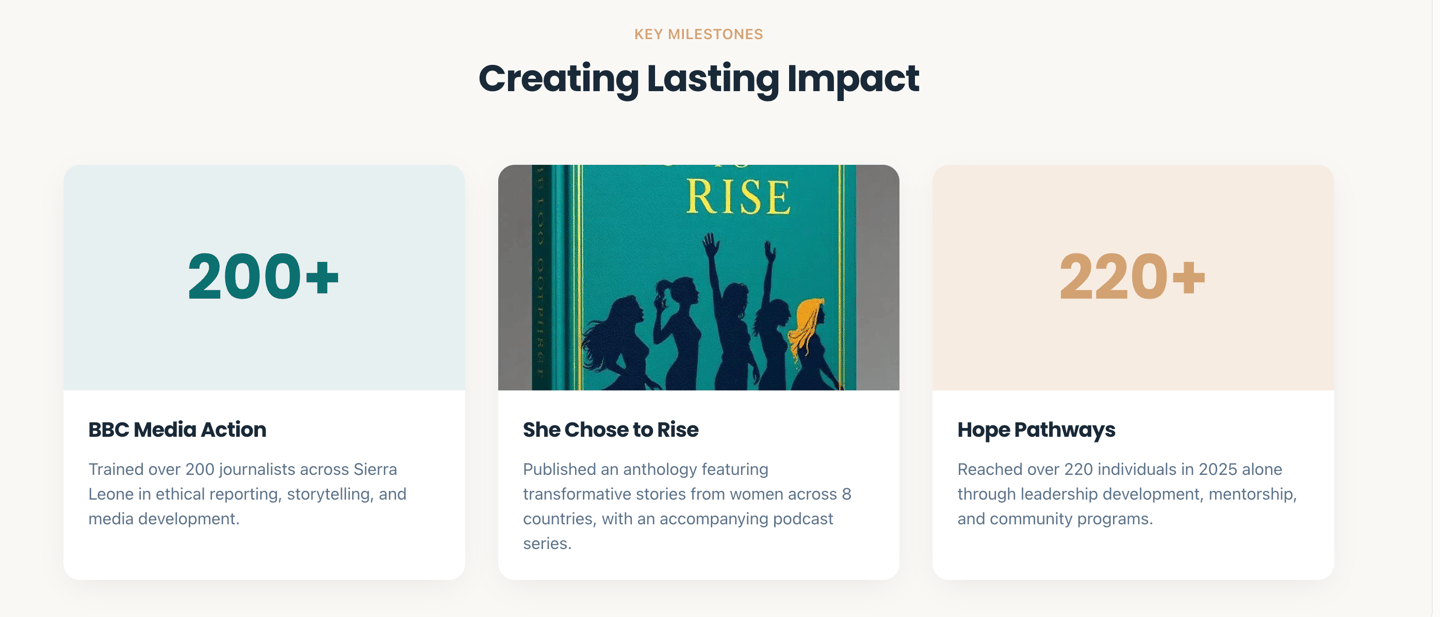1440x617 pixels.
Task: Click the Key Milestones section label
Action: coord(698,34)
